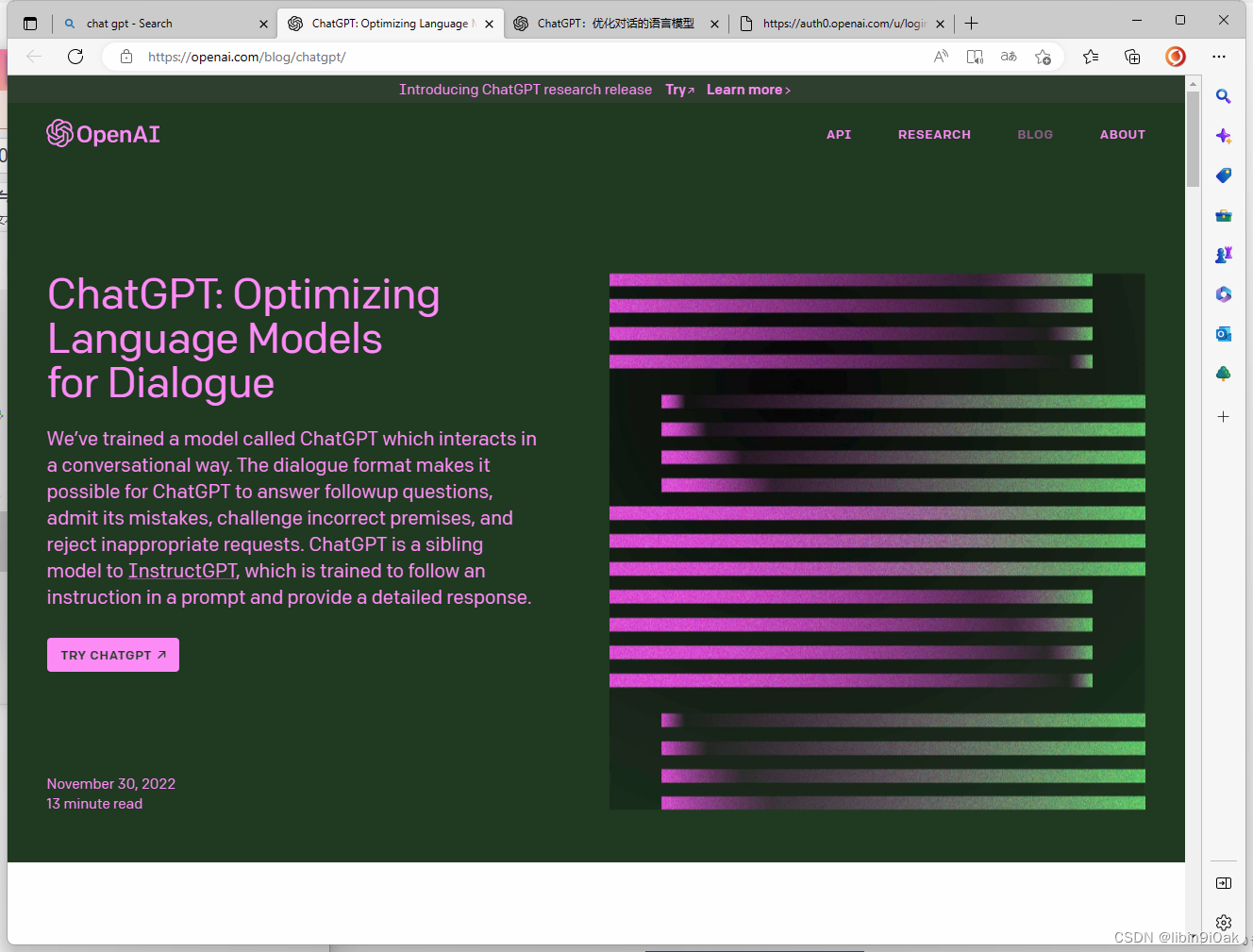Hide the sidebar with the panel icon

(1224, 883)
